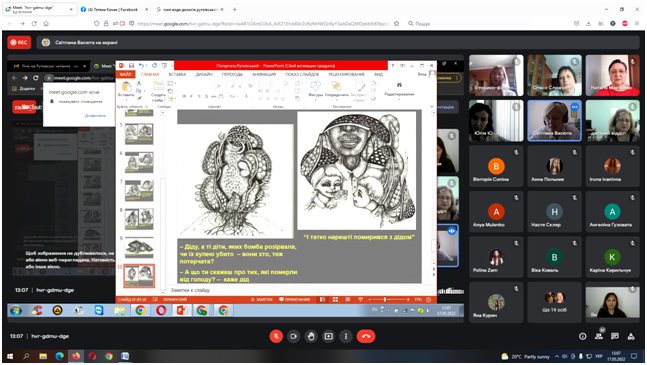Toggle Normal view button in status bar

click(x=323, y=299)
